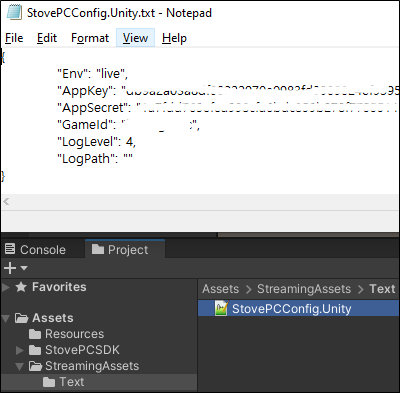Open the create dropdown arrow beside plus

(24, 268)
